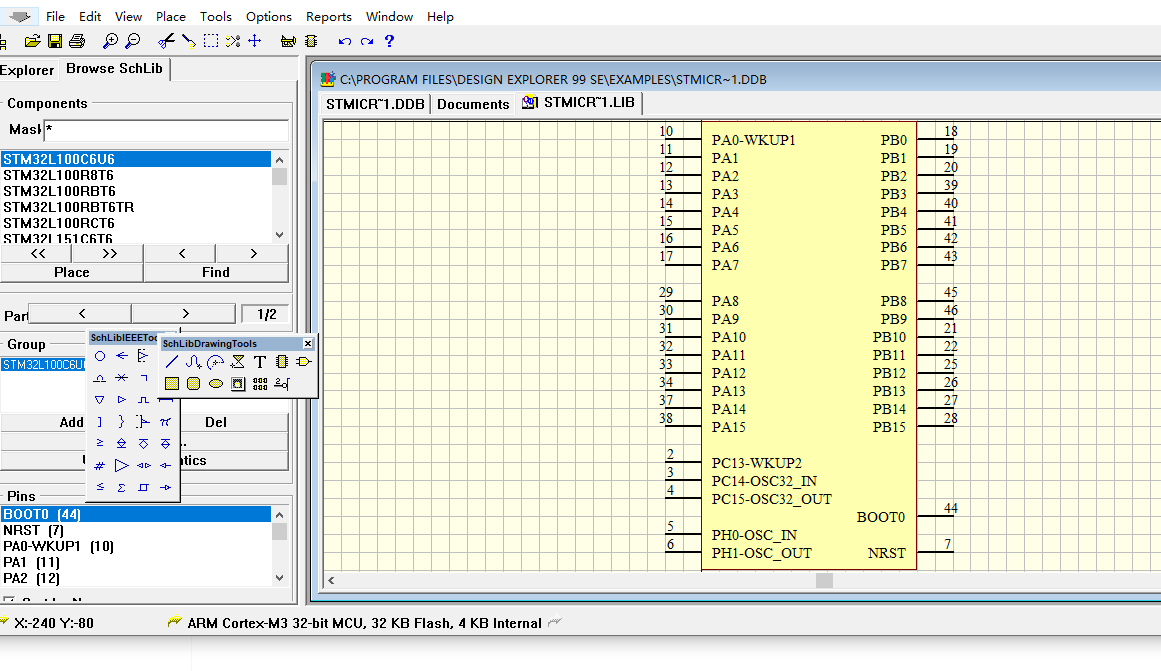Select the Place Pin tool icon
Screen dimensions: 1161x671
[281, 384]
